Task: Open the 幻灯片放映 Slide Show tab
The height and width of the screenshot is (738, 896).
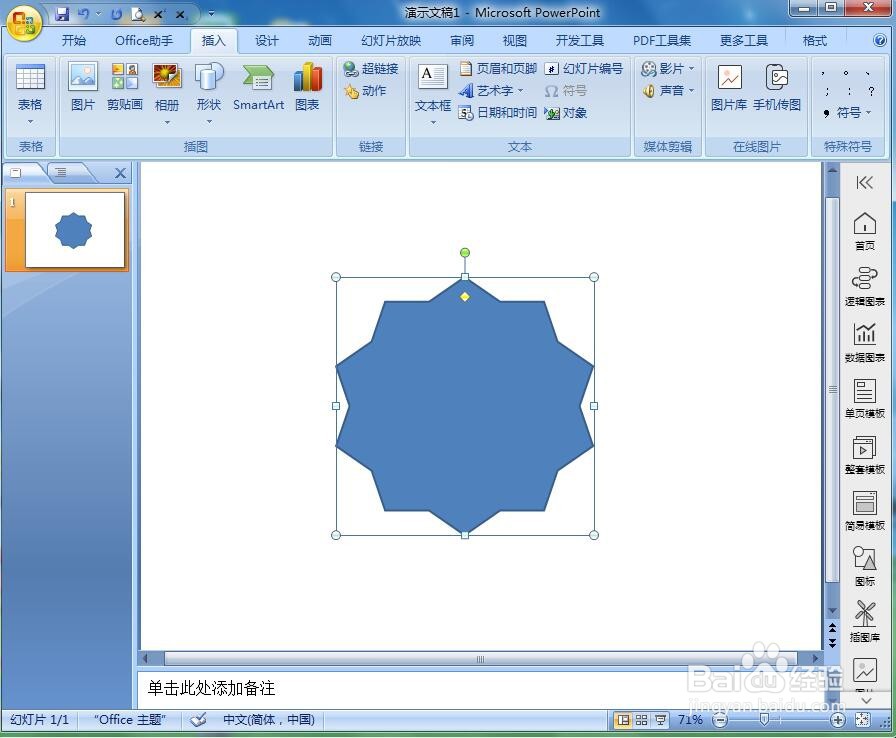Action: 391,41
